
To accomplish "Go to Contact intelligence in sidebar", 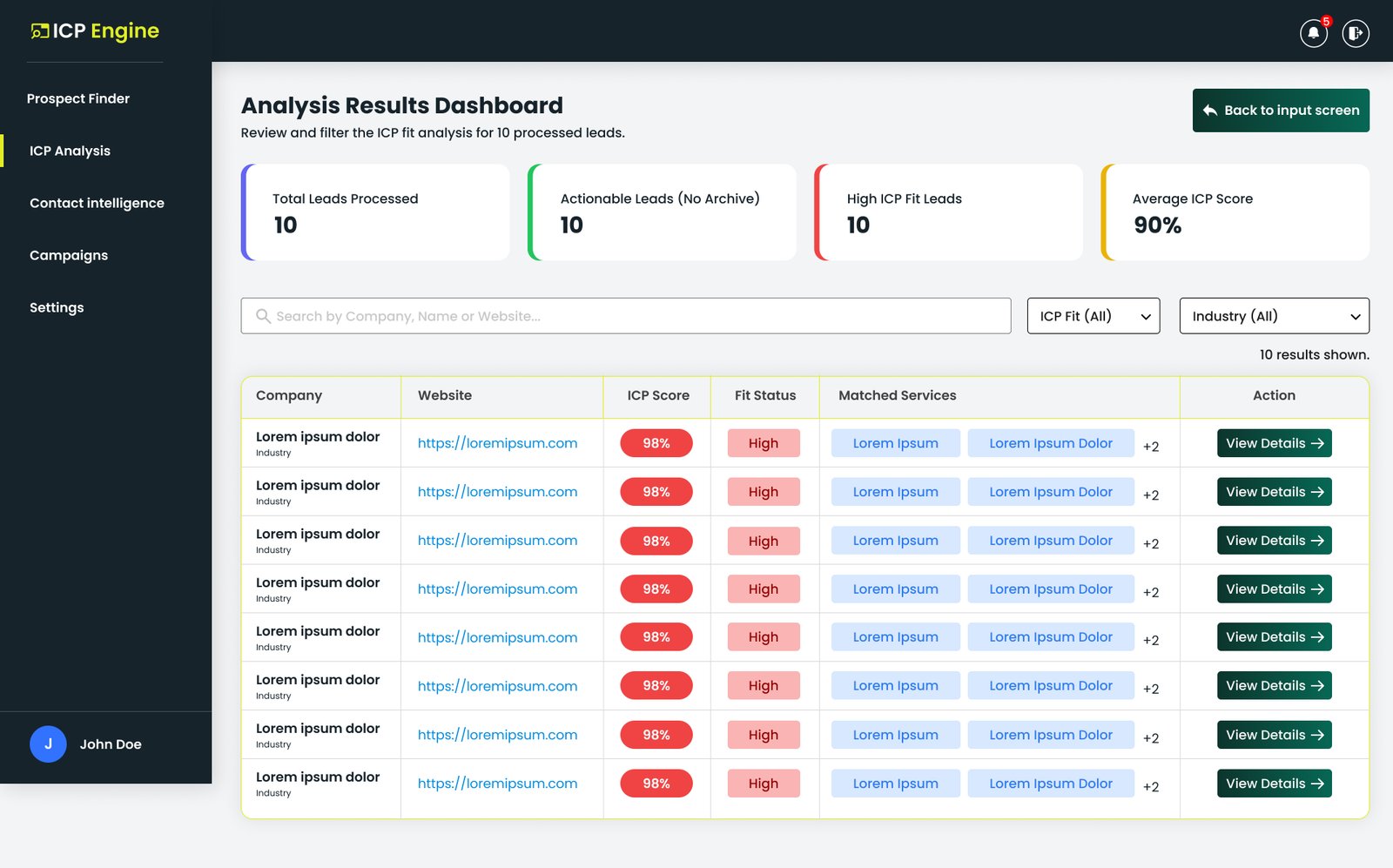I will point(97,203).
